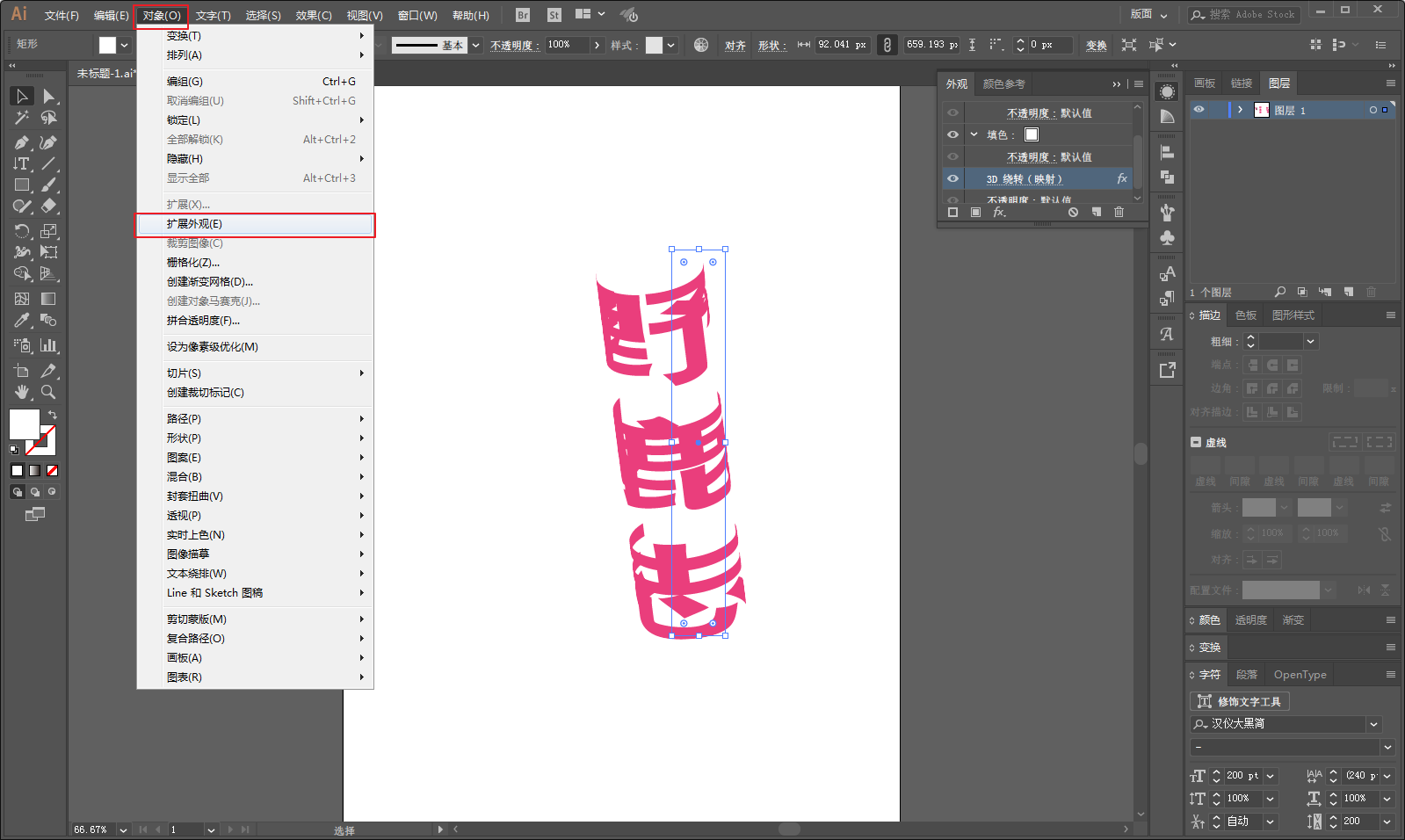Image resolution: width=1405 pixels, height=840 pixels.
Task: Click the white fill color swatch in Appearance
Action: click(1032, 134)
